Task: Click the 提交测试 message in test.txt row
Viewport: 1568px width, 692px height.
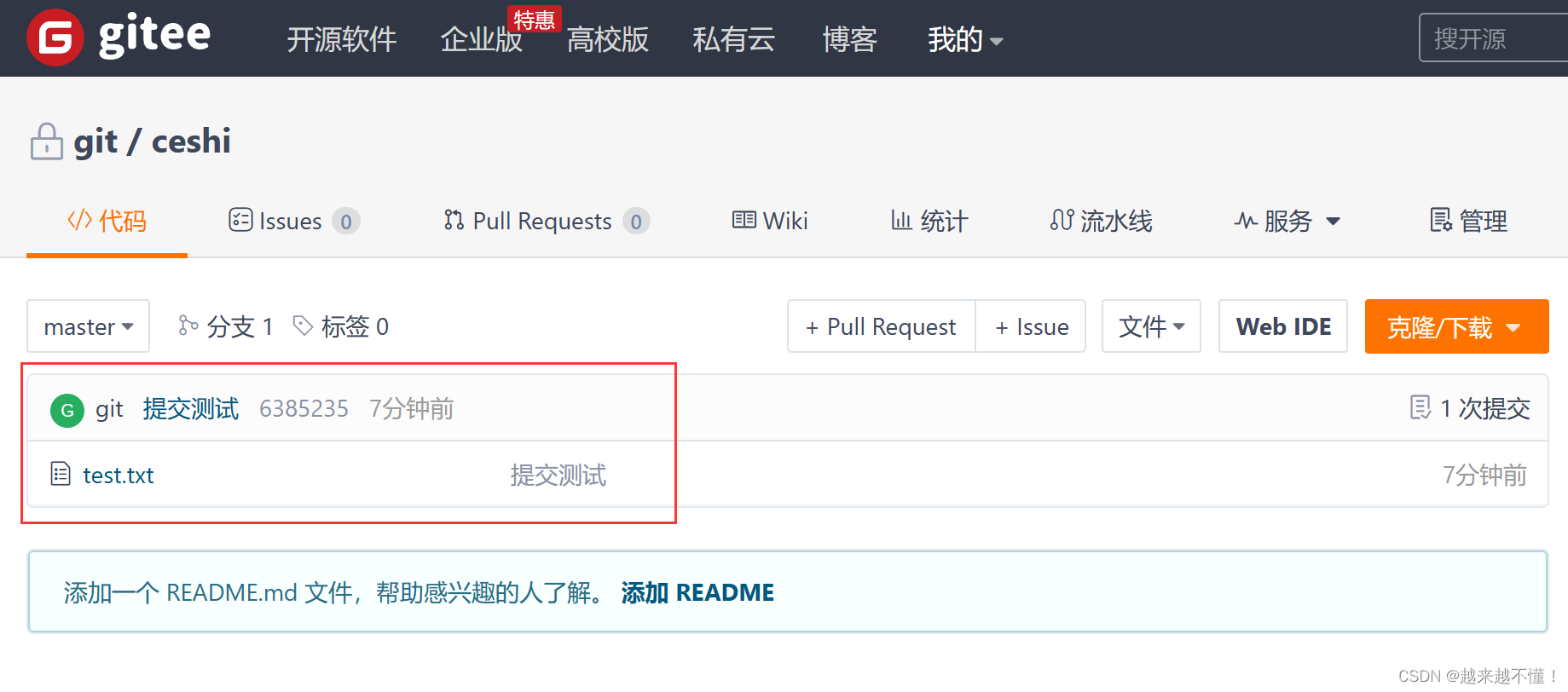Action: (558, 475)
